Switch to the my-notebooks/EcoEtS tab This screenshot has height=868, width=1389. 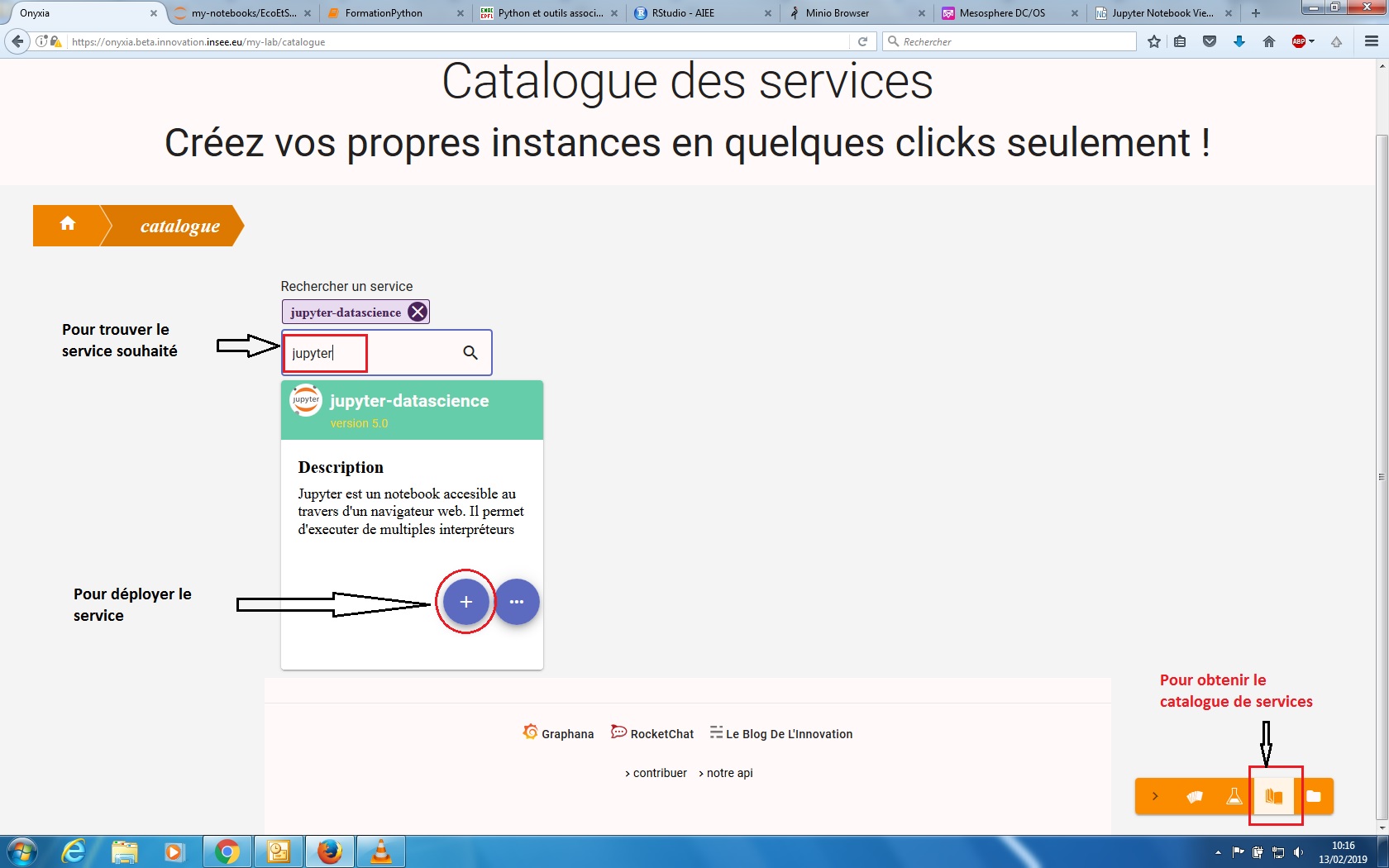(x=244, y=13)
